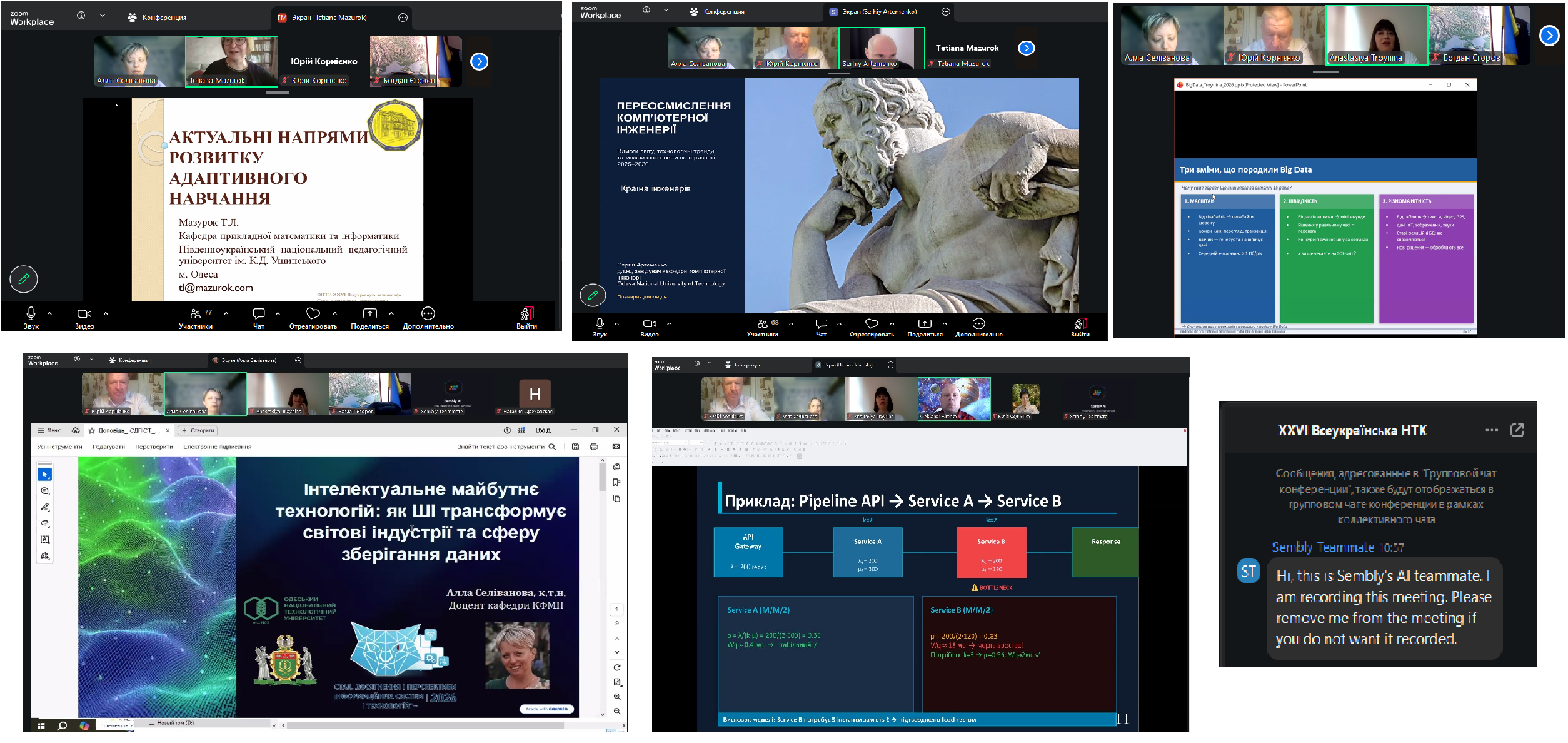The width and height of the screenshot is (1568, 743).
Task: Toggle the microphone in the 77-participant window
Action: [31, 313]
